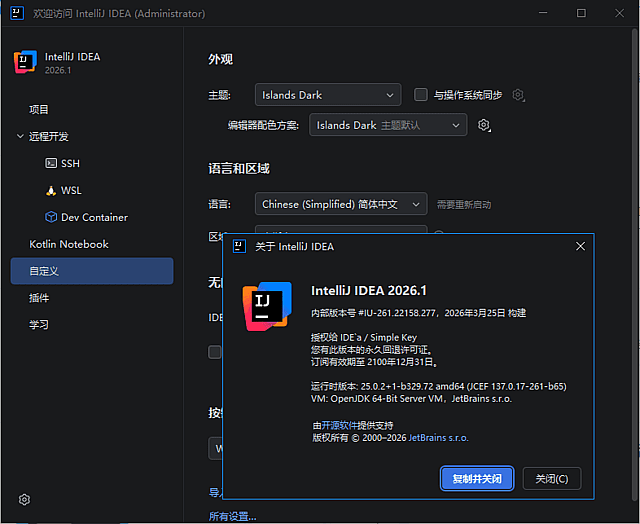Collapse the 远程开发 tree section
Screen dimensions: 640x524
point(20,136)
